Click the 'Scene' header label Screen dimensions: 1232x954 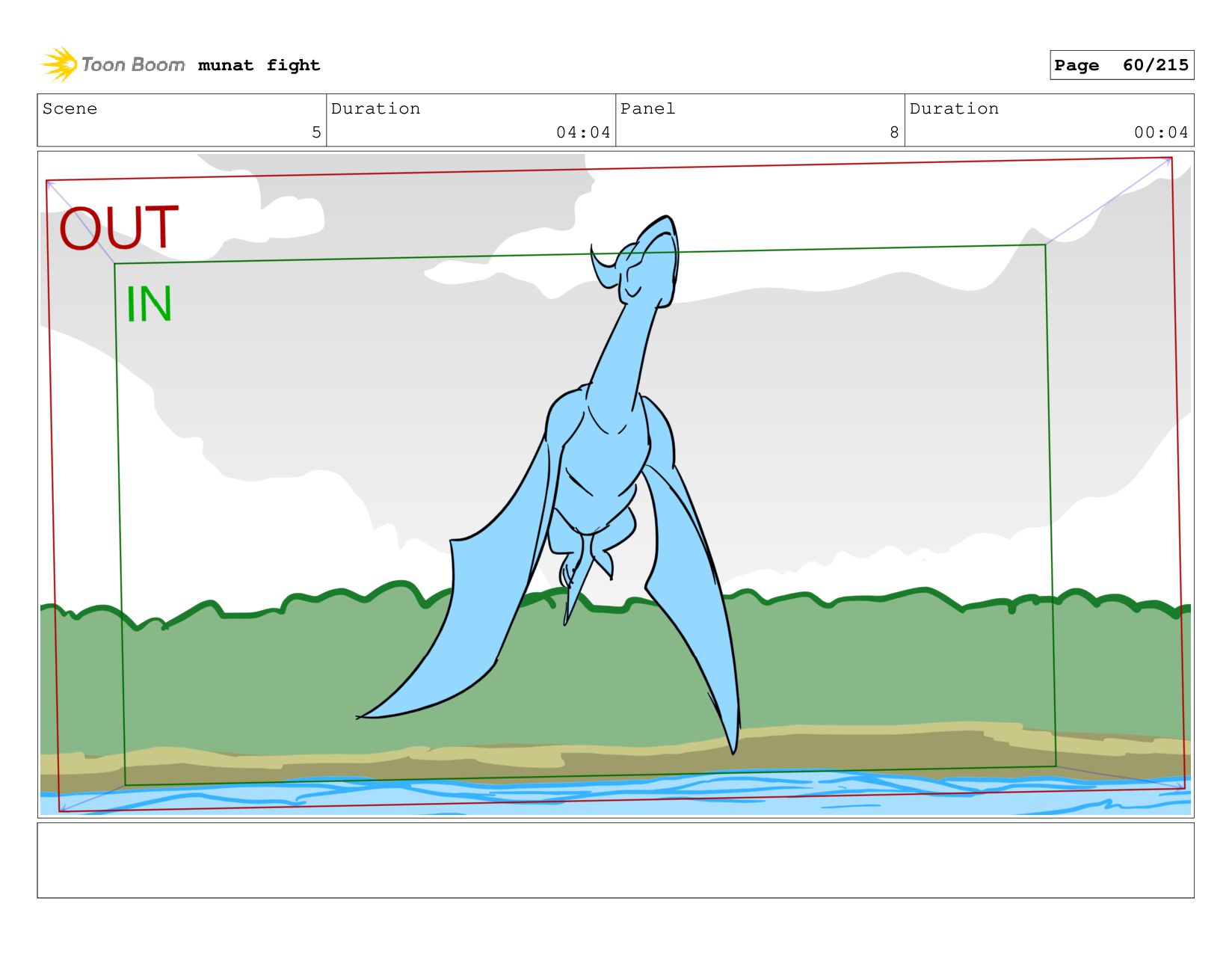click(x=70, y=108)
